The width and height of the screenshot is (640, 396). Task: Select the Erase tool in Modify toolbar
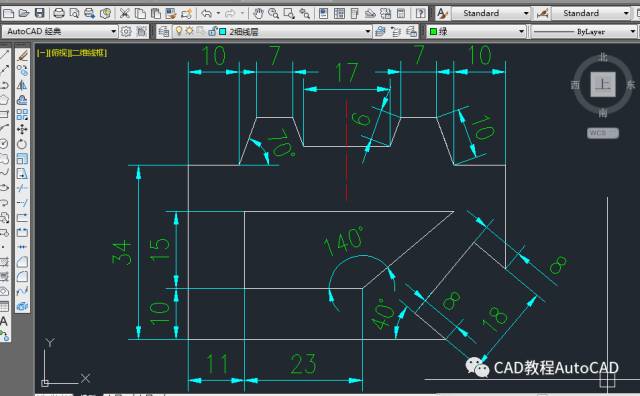pyautogui.click(x=22, y=56)
